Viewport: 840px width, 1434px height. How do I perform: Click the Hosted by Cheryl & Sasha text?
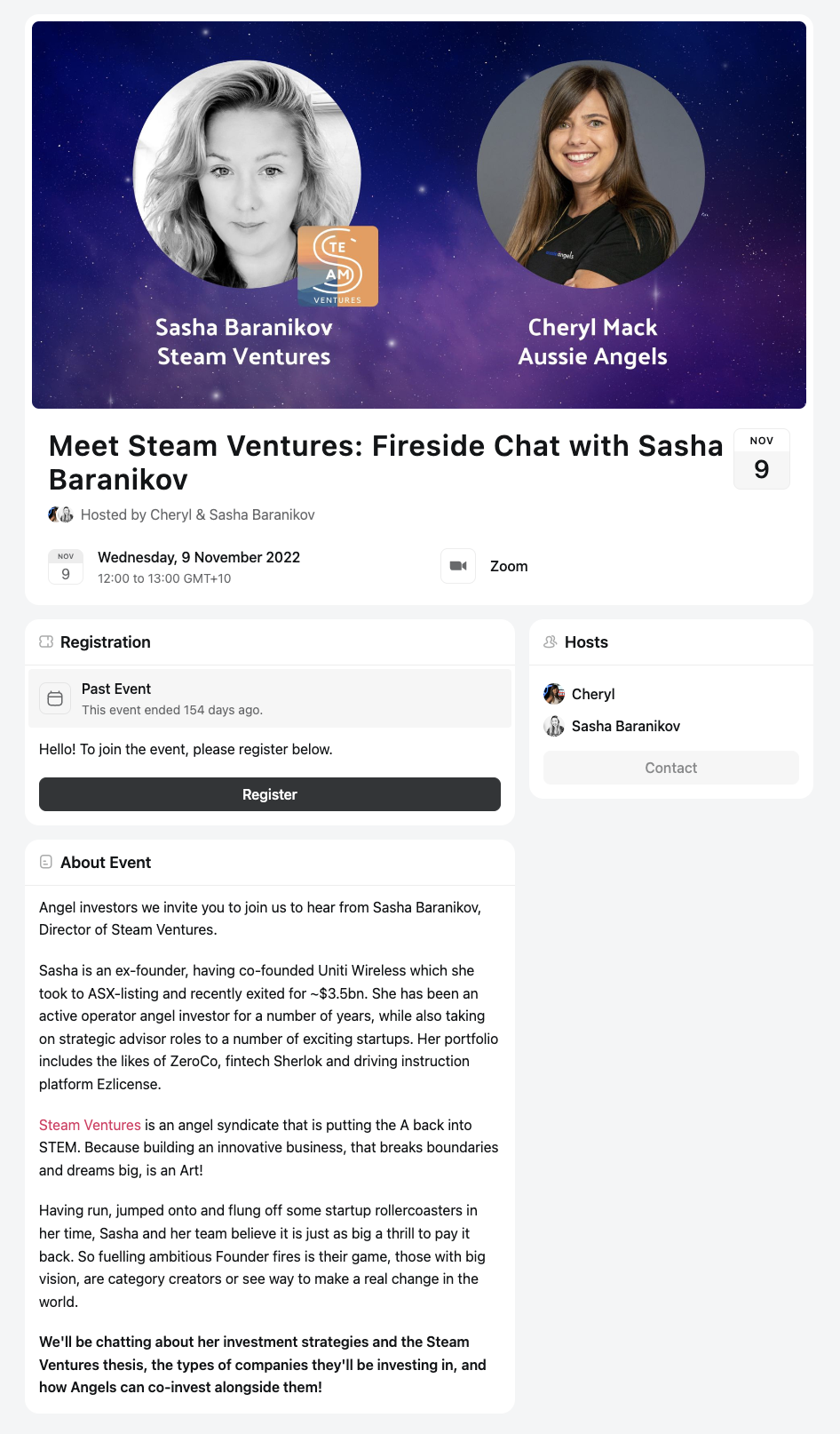197,514
